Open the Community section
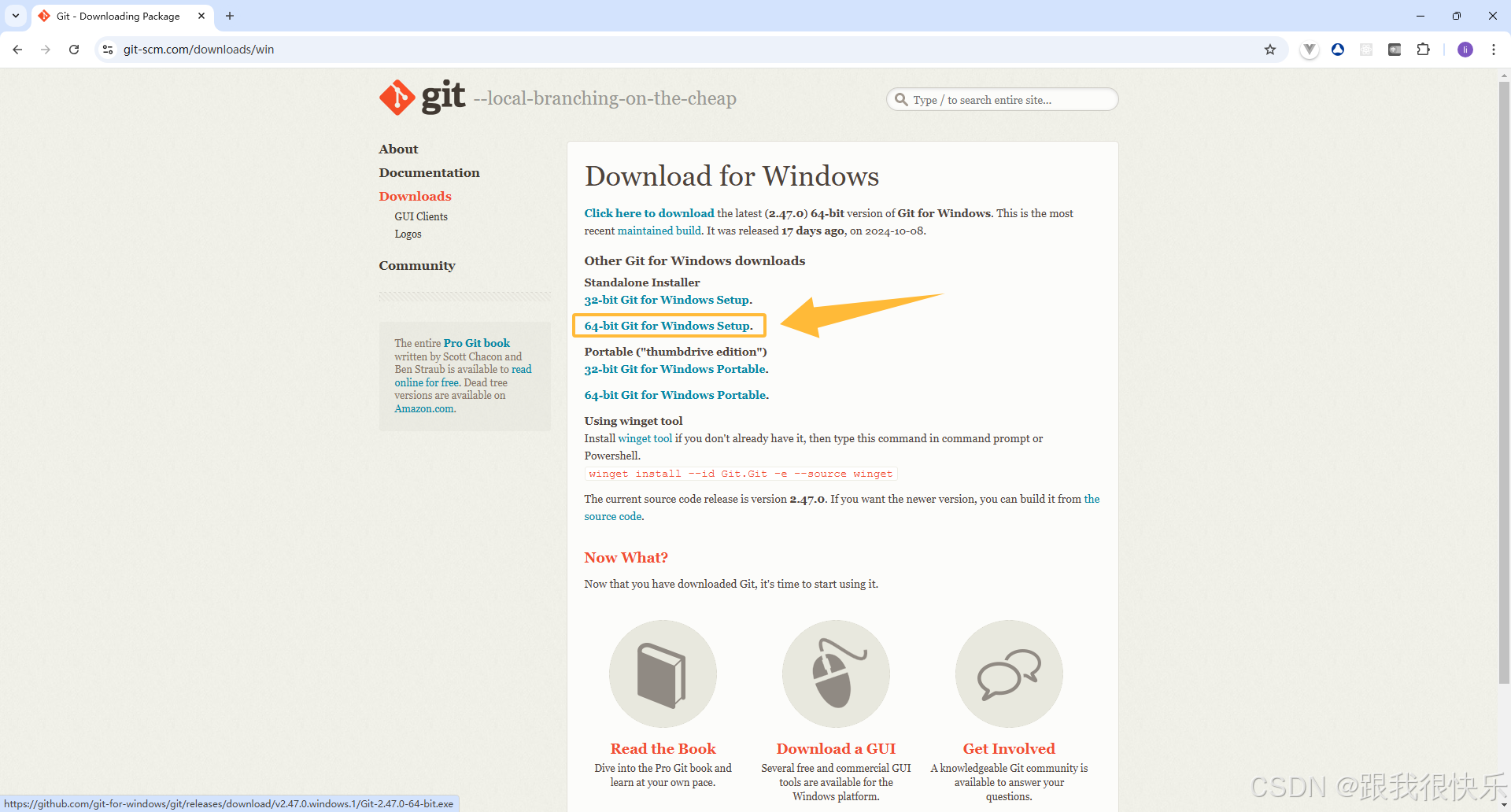The width and height of the screenshot is (1511, 812). click(417, 266)
